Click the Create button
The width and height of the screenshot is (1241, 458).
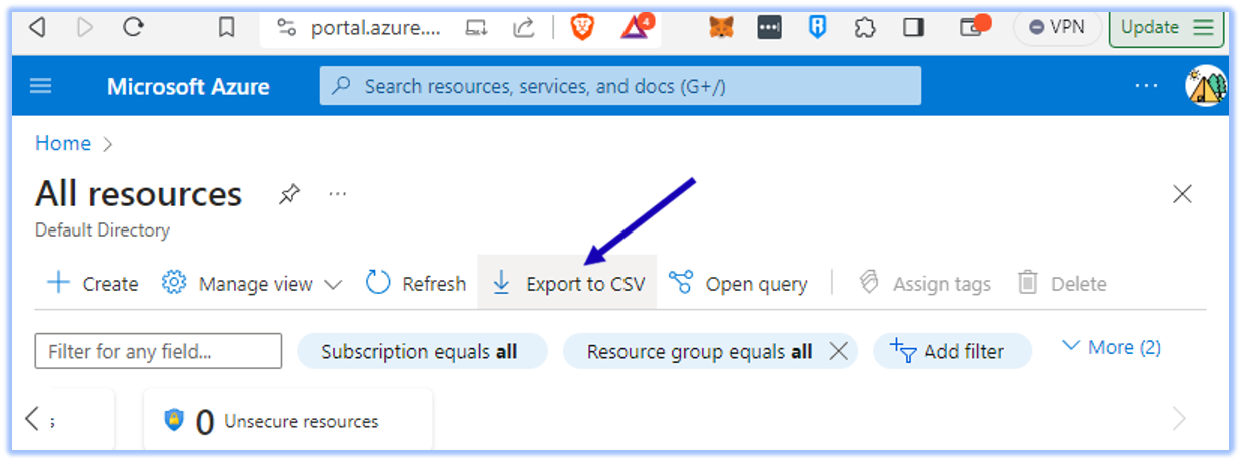tap(93, 284)
